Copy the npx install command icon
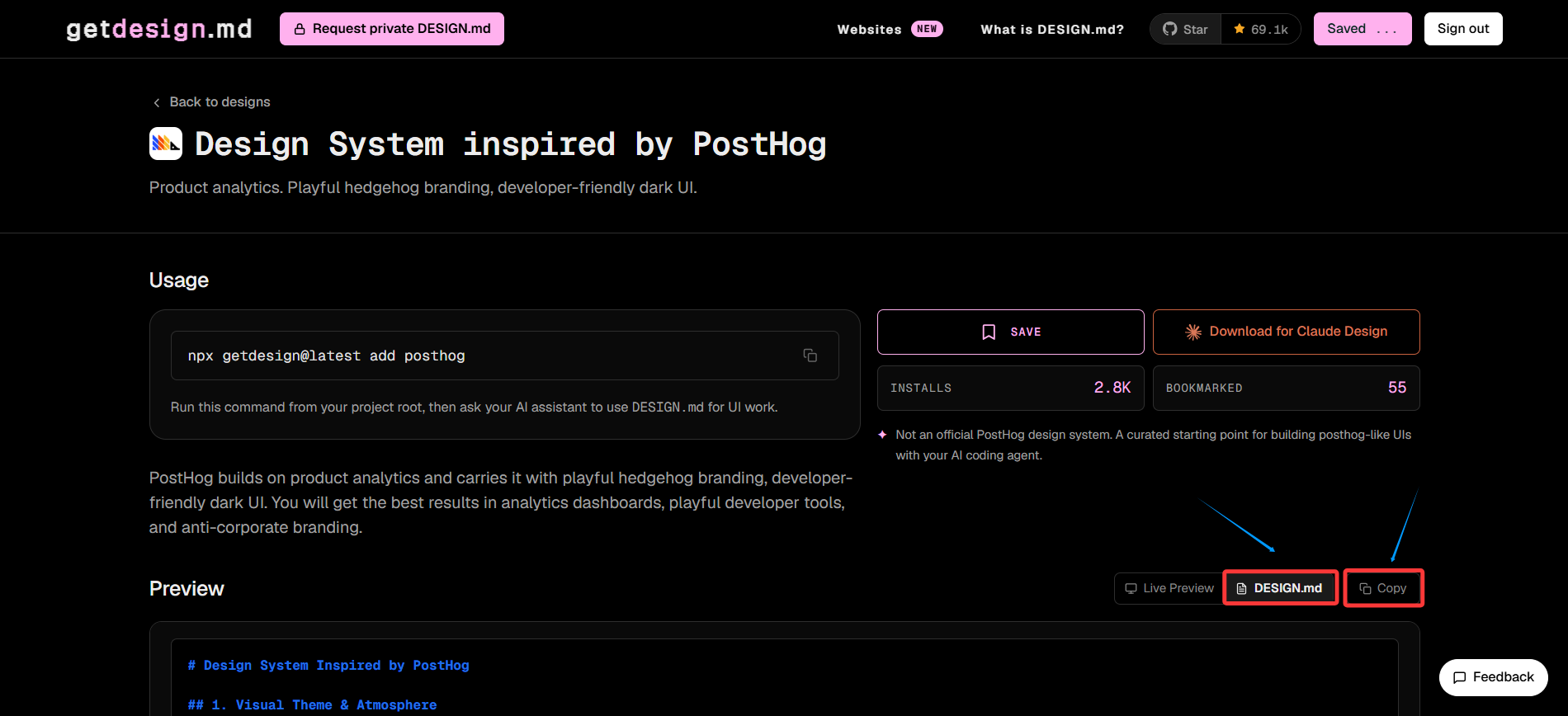Image resolution: width=1568 pixels, height=716 pixels. point(810,356)
